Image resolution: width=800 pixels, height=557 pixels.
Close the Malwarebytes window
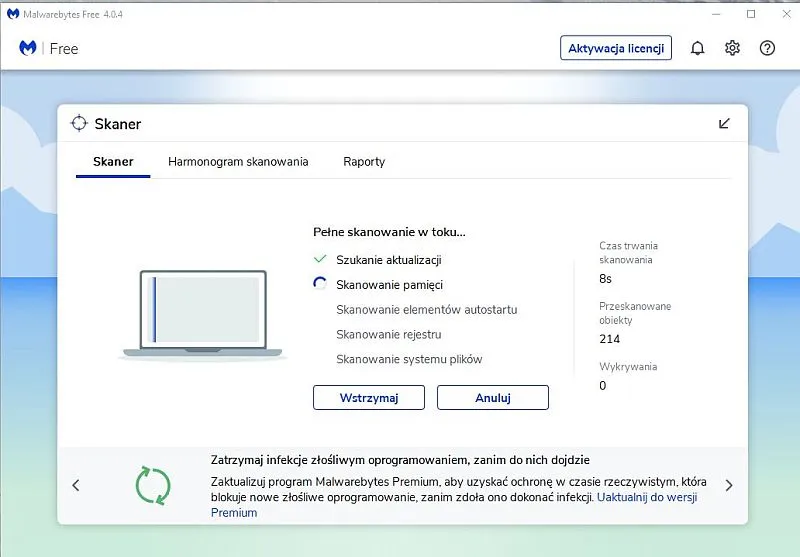click(786, 14)
